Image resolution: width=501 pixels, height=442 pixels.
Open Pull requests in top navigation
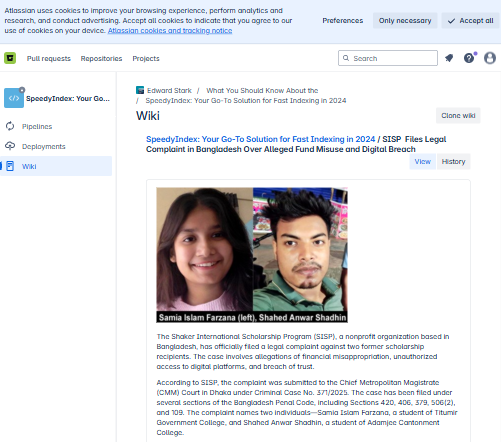click(49, 58)
